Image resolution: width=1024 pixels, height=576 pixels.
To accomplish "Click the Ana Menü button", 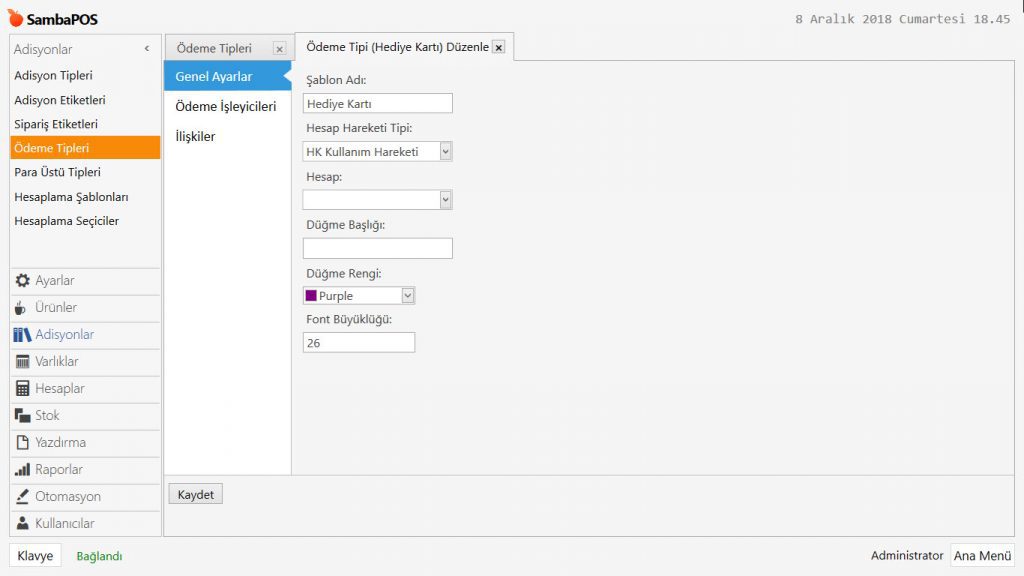I will 982,556.
